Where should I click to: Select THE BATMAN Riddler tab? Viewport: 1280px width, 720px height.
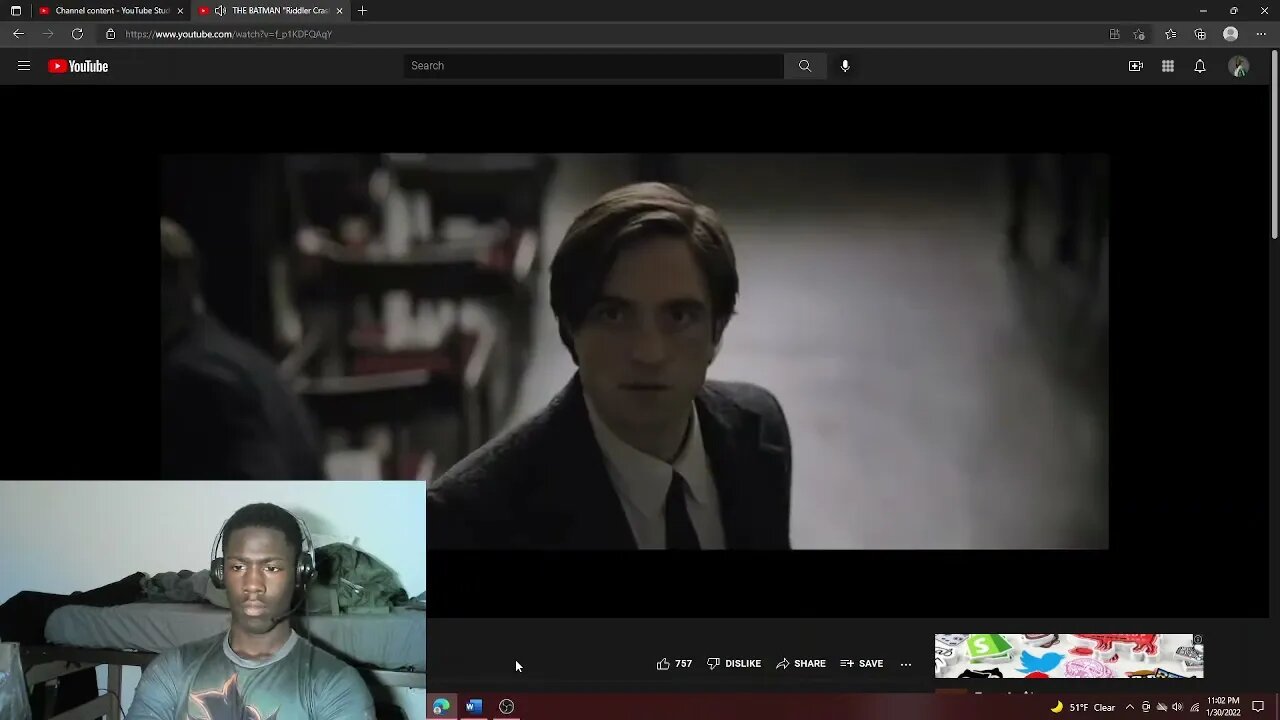click(272, 11)
